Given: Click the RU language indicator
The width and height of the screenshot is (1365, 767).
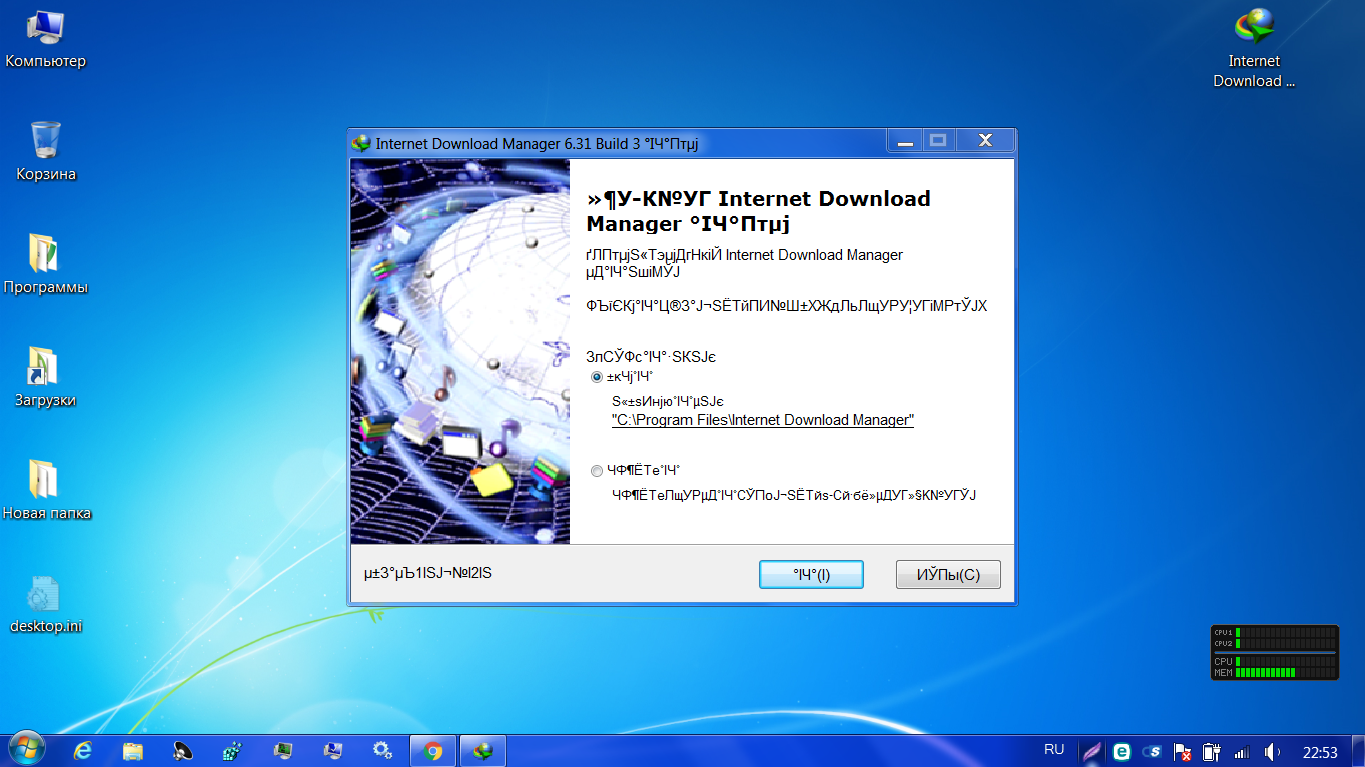Looking at the screenshot, I should pyautogui.click(x=1054, y=749).
